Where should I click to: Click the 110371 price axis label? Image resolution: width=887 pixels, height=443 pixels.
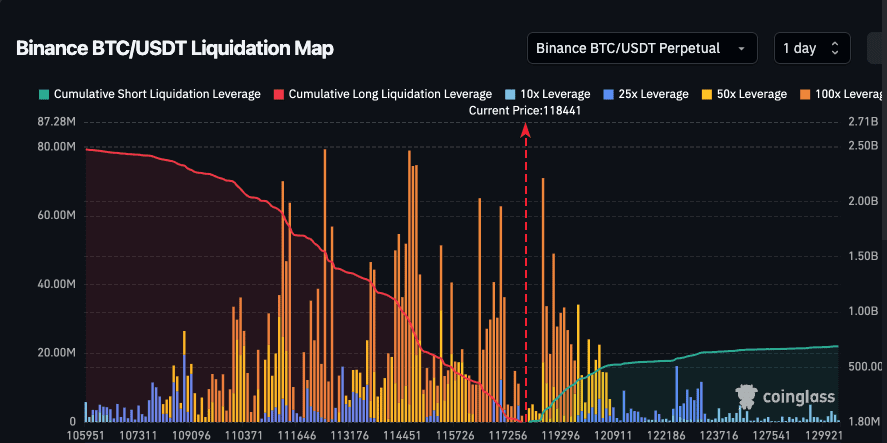pos(243,436)
